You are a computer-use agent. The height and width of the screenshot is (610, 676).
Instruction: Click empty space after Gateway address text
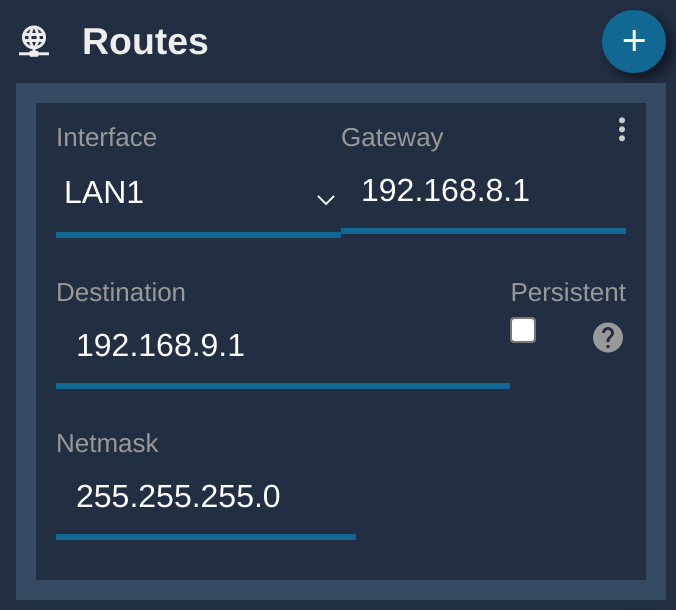578,191
